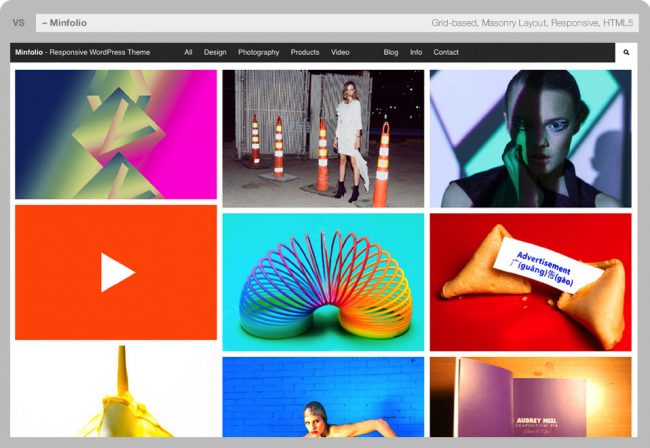Screen dimensions: 650x448
Task: Select the All filter
Action: 188,52
